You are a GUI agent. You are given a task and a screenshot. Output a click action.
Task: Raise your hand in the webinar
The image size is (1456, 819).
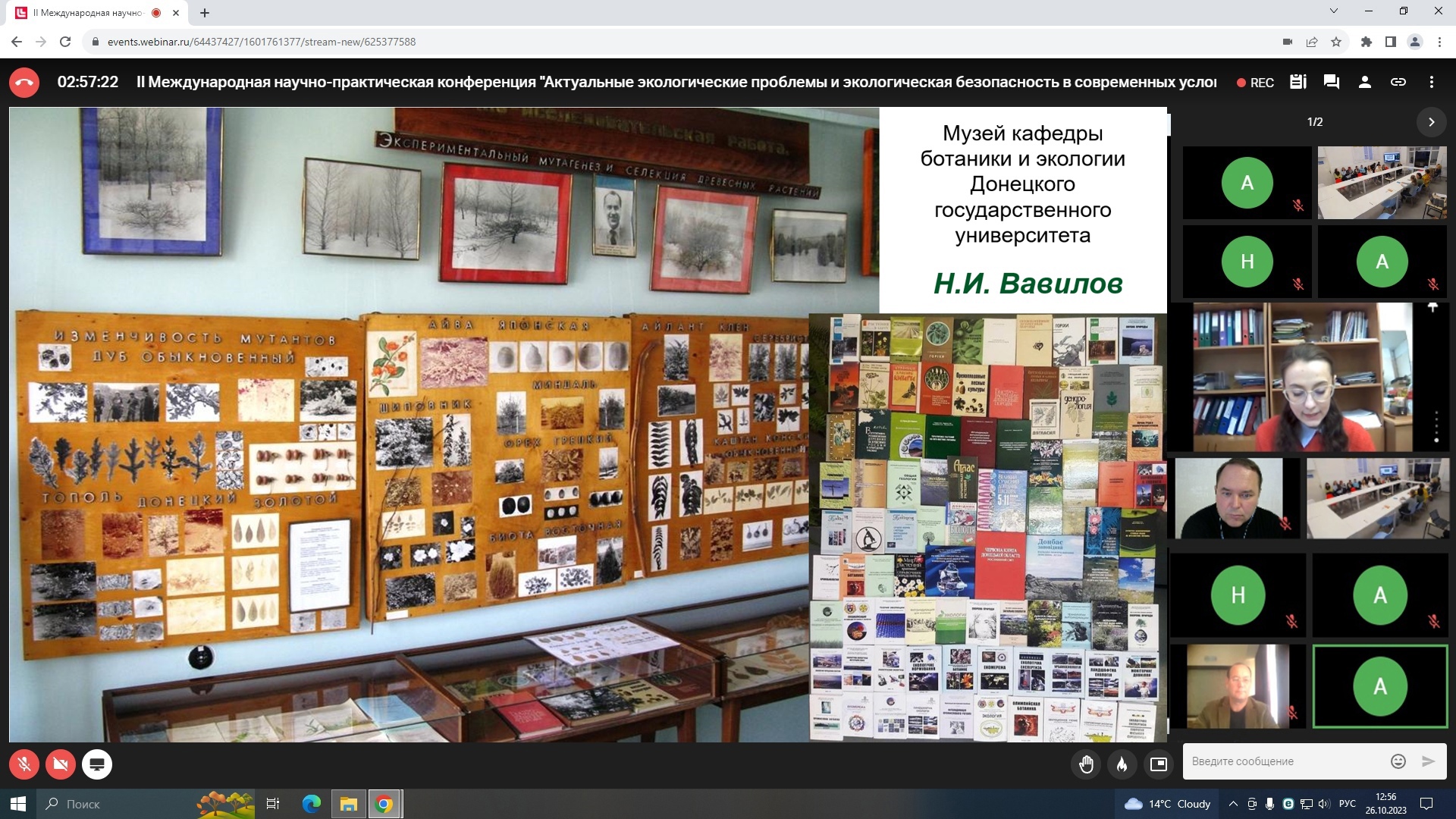(1086, 764)
